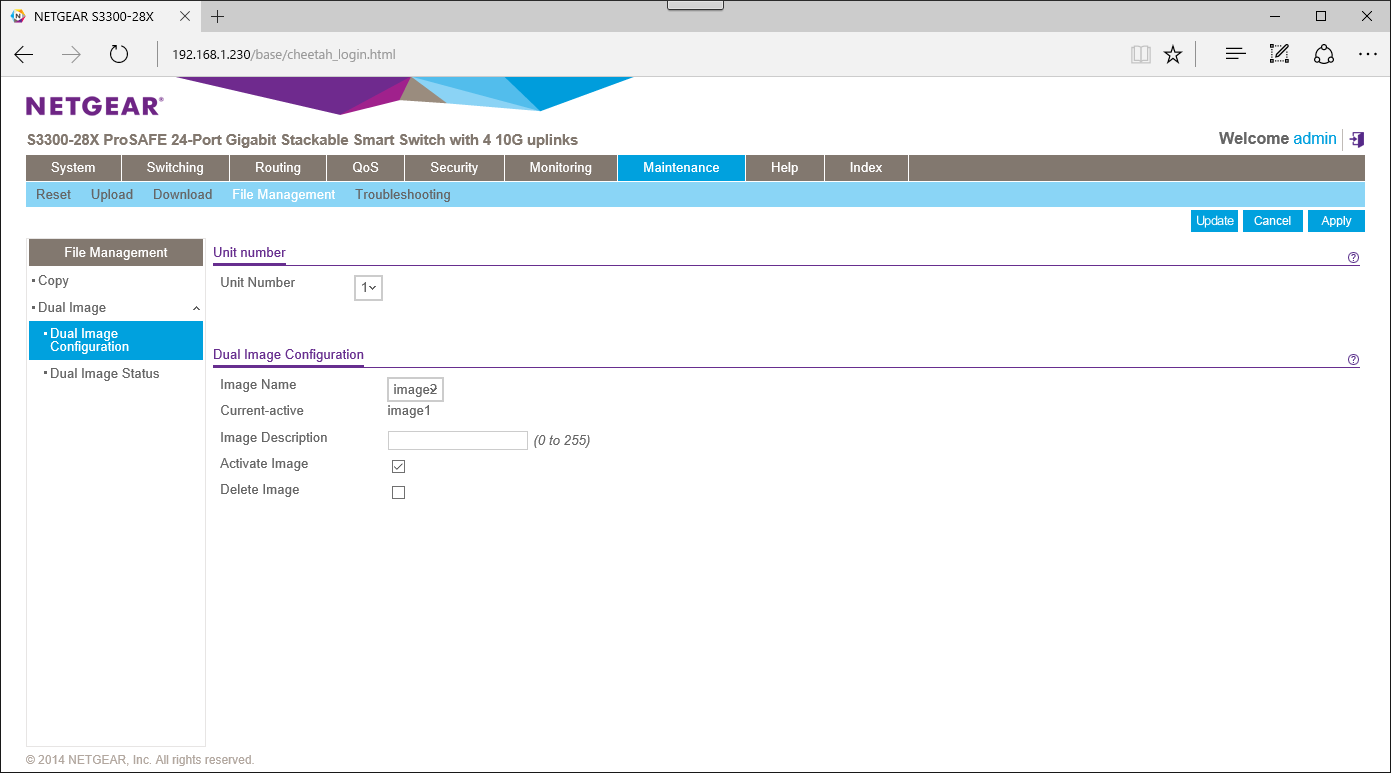Open the Security menu tab
The width and height of the screenshot is (1391, 773).
click(x=454, y=168)
